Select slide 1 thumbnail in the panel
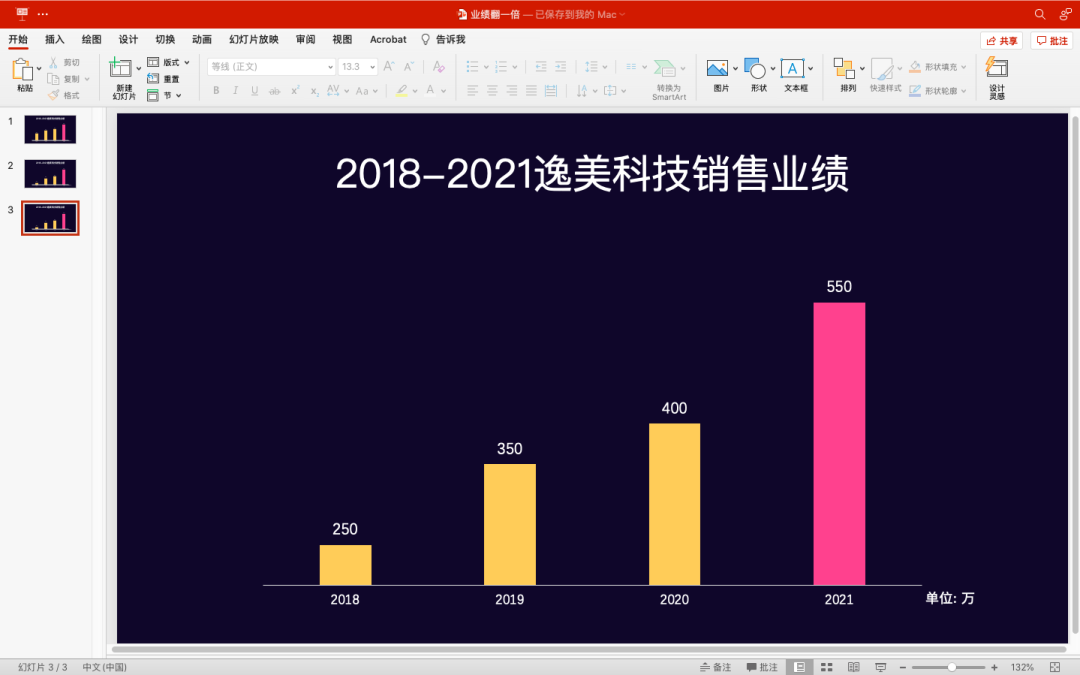This screenshot has width=1080, height=675. click(50, 129)
